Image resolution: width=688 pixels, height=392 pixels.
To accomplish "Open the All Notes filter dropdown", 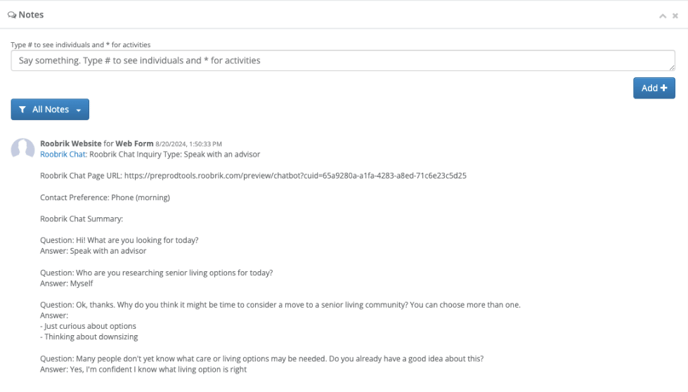I will coord(50,109).
